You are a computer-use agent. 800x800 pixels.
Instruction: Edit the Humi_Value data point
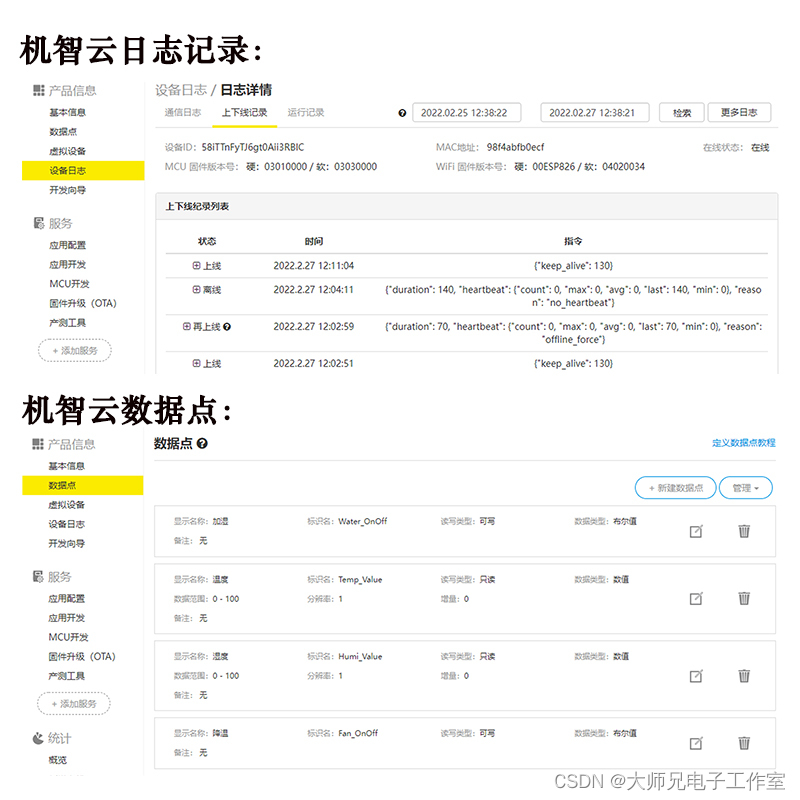pyautogui.click(x=696, y=676)
